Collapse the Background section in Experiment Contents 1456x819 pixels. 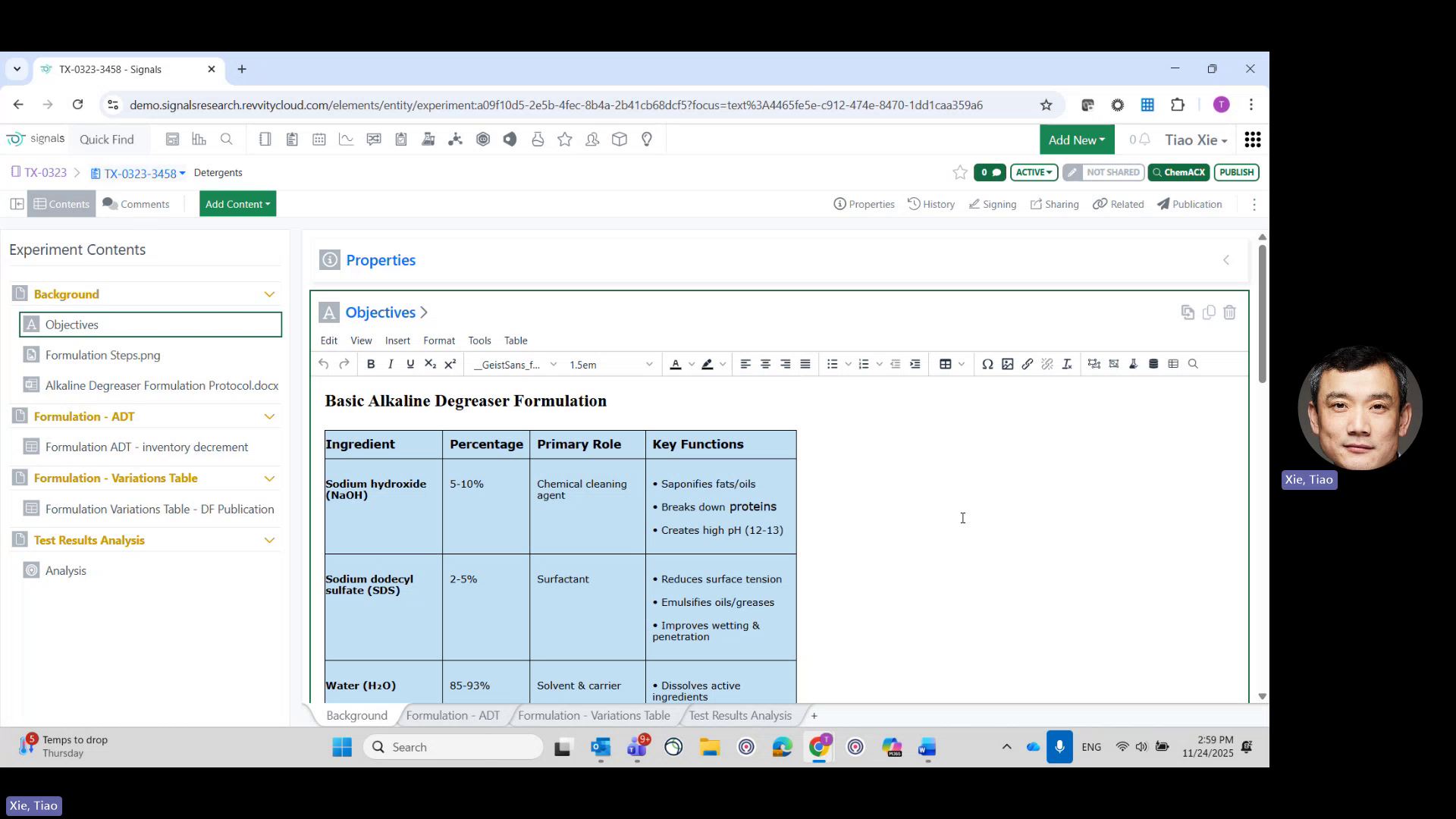[270, 293]
